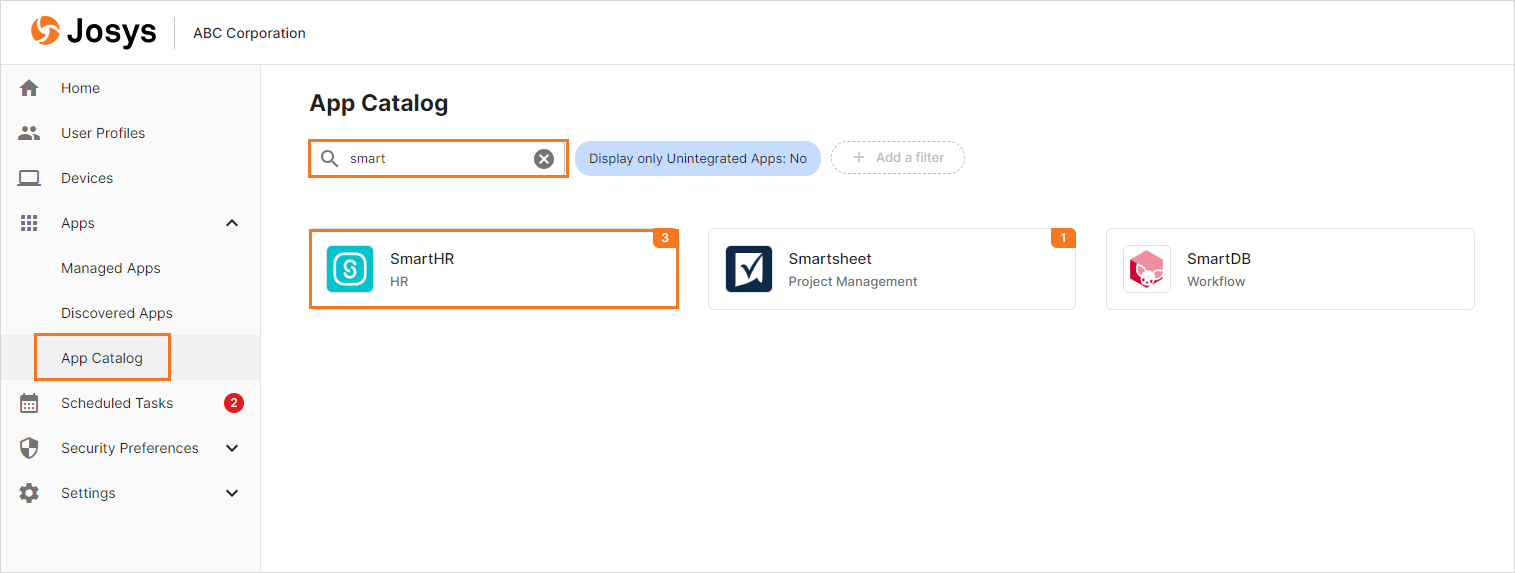Select App Catalog submenu item
1515x573 pixels.
(x=102, y=358)
